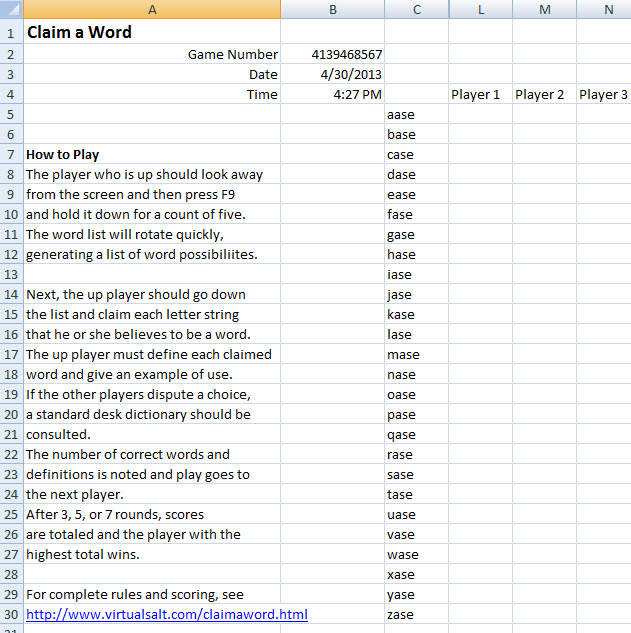Select the 'Game Number' label cell

click(152, 54)
